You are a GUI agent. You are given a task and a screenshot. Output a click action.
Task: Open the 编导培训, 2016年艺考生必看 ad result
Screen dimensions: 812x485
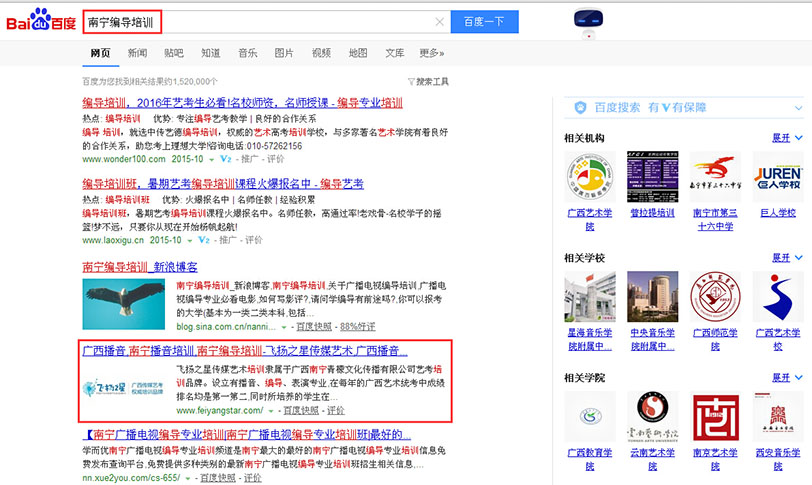(242, 102)
